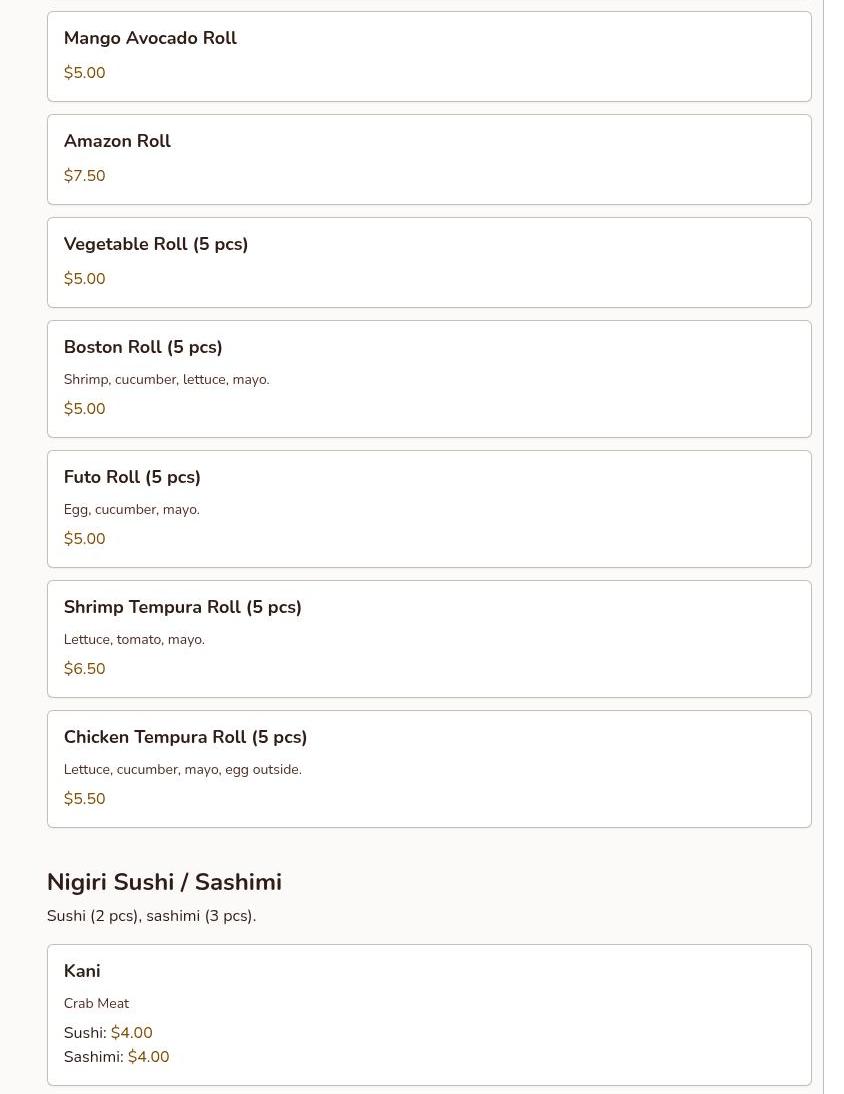Screen dimensions: 844x1094
Task: Open the Chicken Tempura Roll (5 pcs) item
Action: (x=185, y=737)
